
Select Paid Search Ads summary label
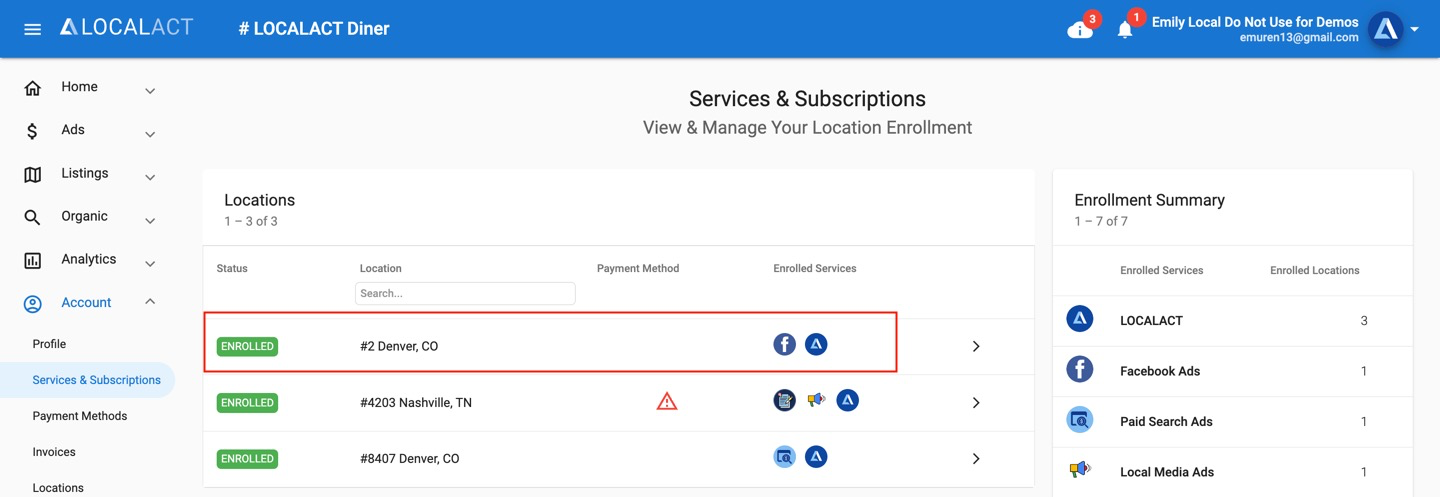pos(1166,422)
